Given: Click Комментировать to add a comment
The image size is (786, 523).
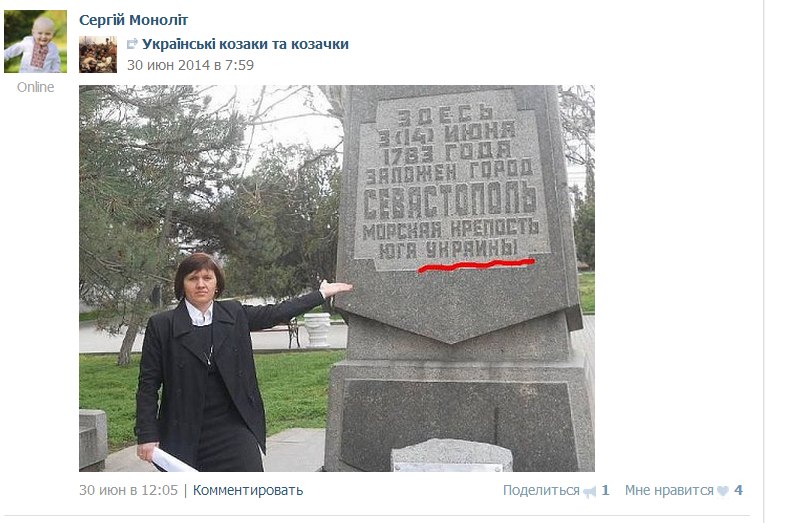Looking at the screenshot, I should click(248, 490).
